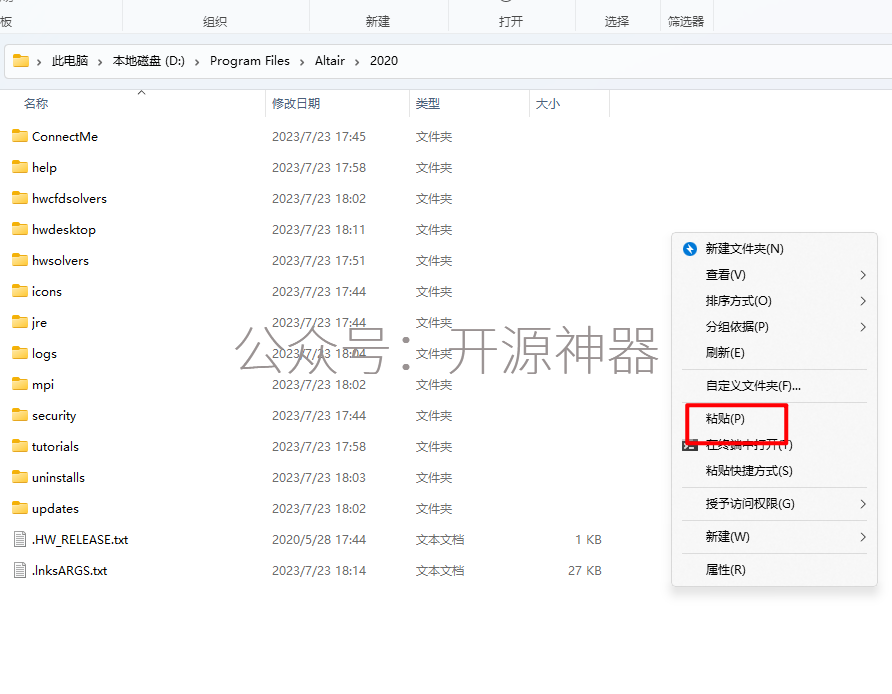Click the New Folder icon in context menu
This screenshot has height=694, width=892.
tap(689, 249)
